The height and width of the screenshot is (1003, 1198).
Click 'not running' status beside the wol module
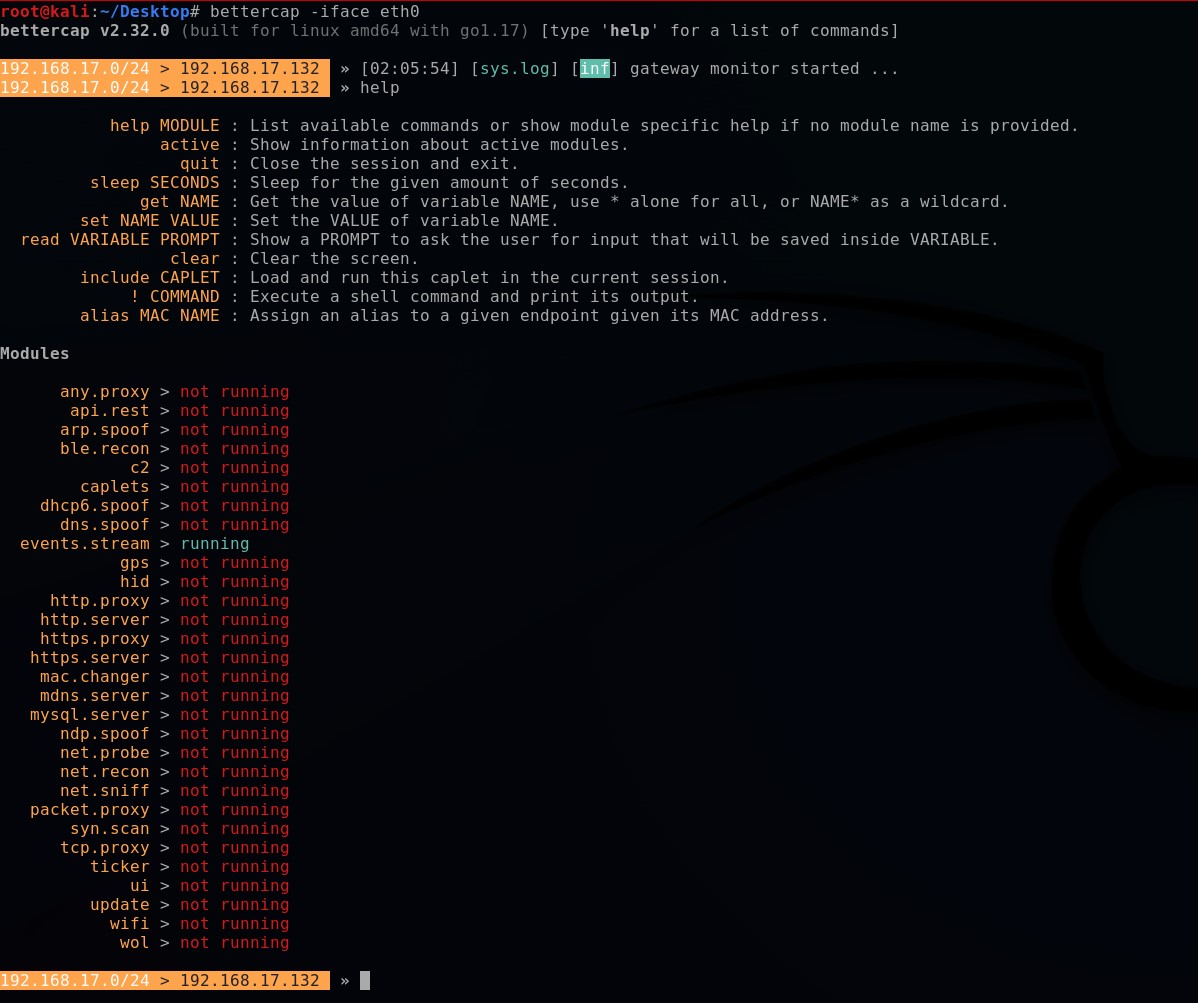pos(234,943)
